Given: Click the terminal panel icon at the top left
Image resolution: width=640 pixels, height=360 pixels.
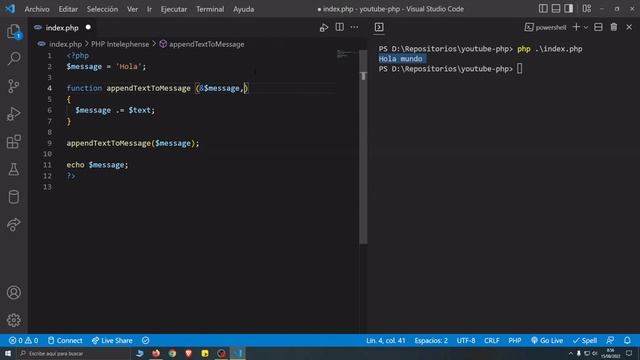Looking at the screenshot, I should (379, 27).
